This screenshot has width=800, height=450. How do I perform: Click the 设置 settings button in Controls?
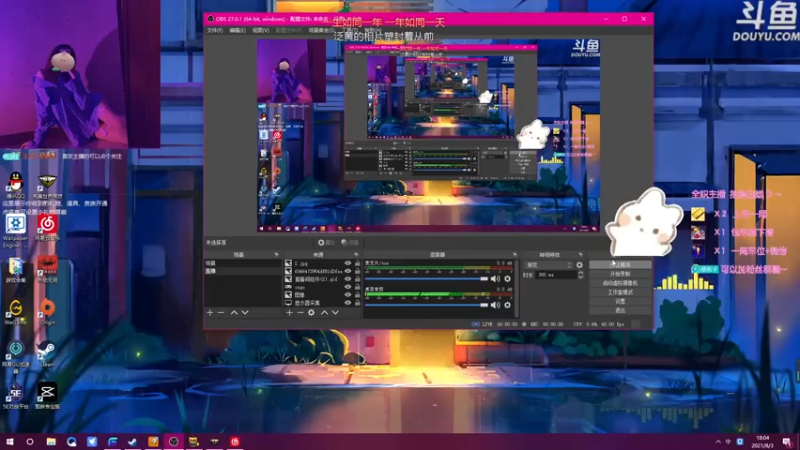[620, 302]
